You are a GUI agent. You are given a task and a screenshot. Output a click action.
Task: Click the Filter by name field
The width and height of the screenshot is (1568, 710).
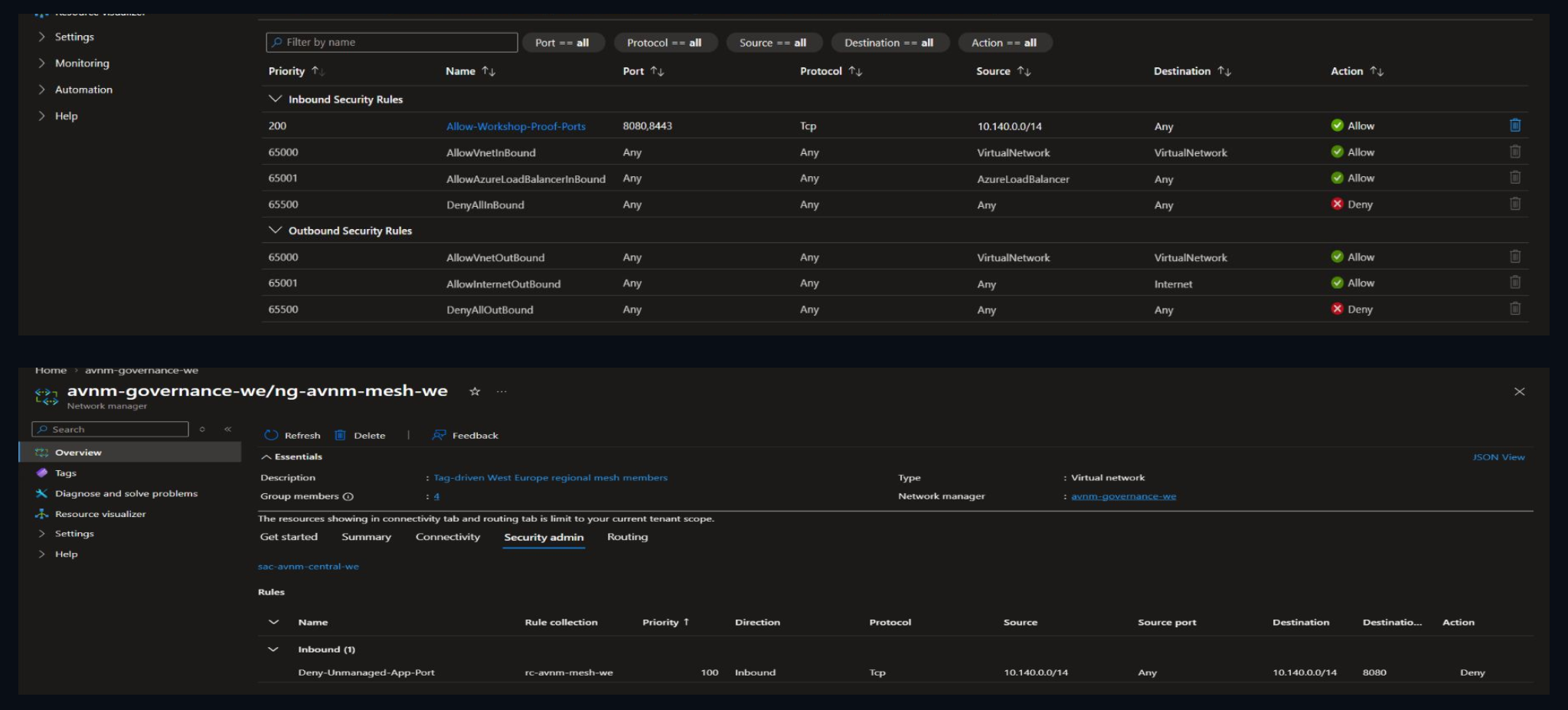pos(392,42)
